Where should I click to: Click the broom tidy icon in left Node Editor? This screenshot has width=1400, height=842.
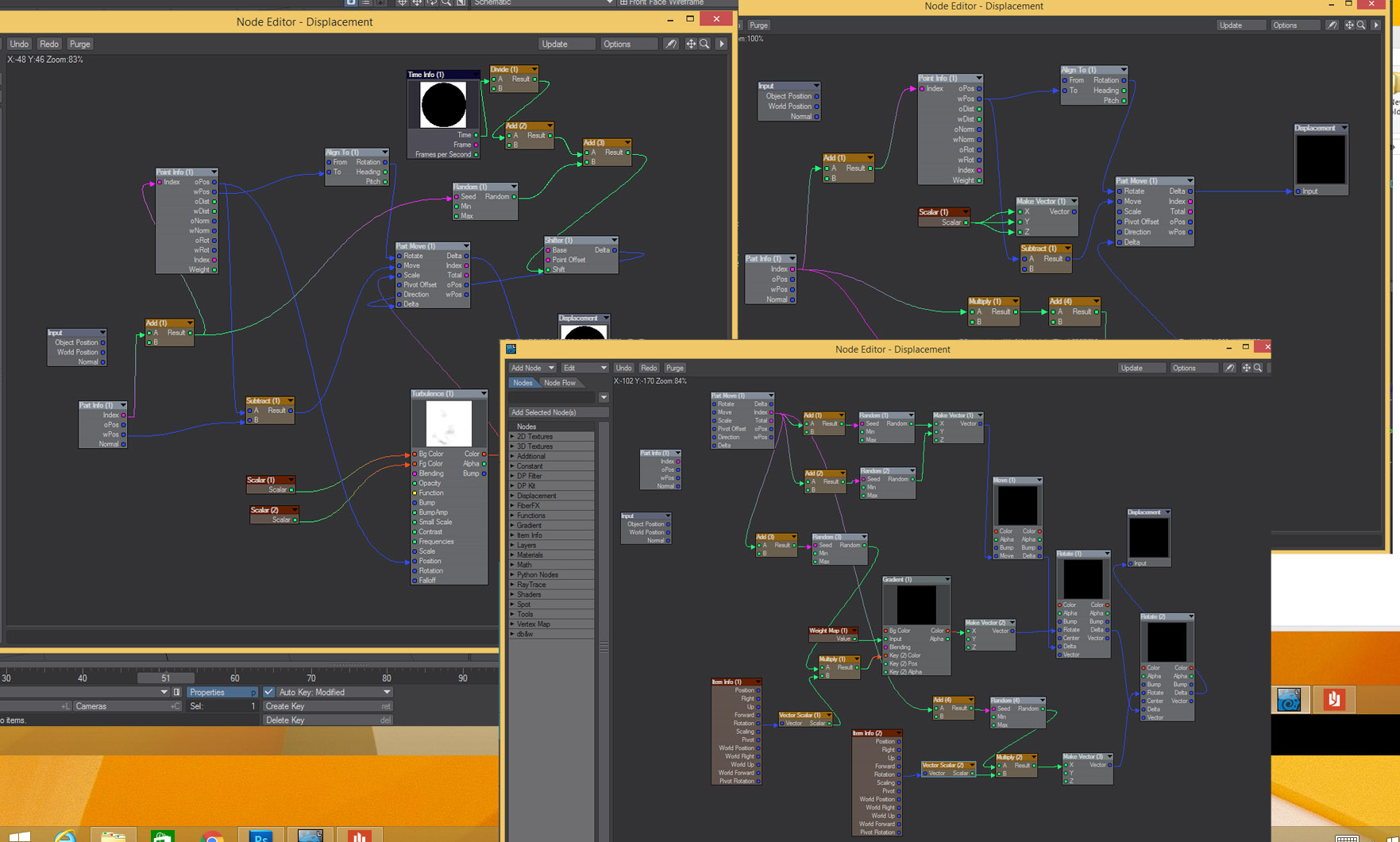pyautogui.click(x=671, y=44)
